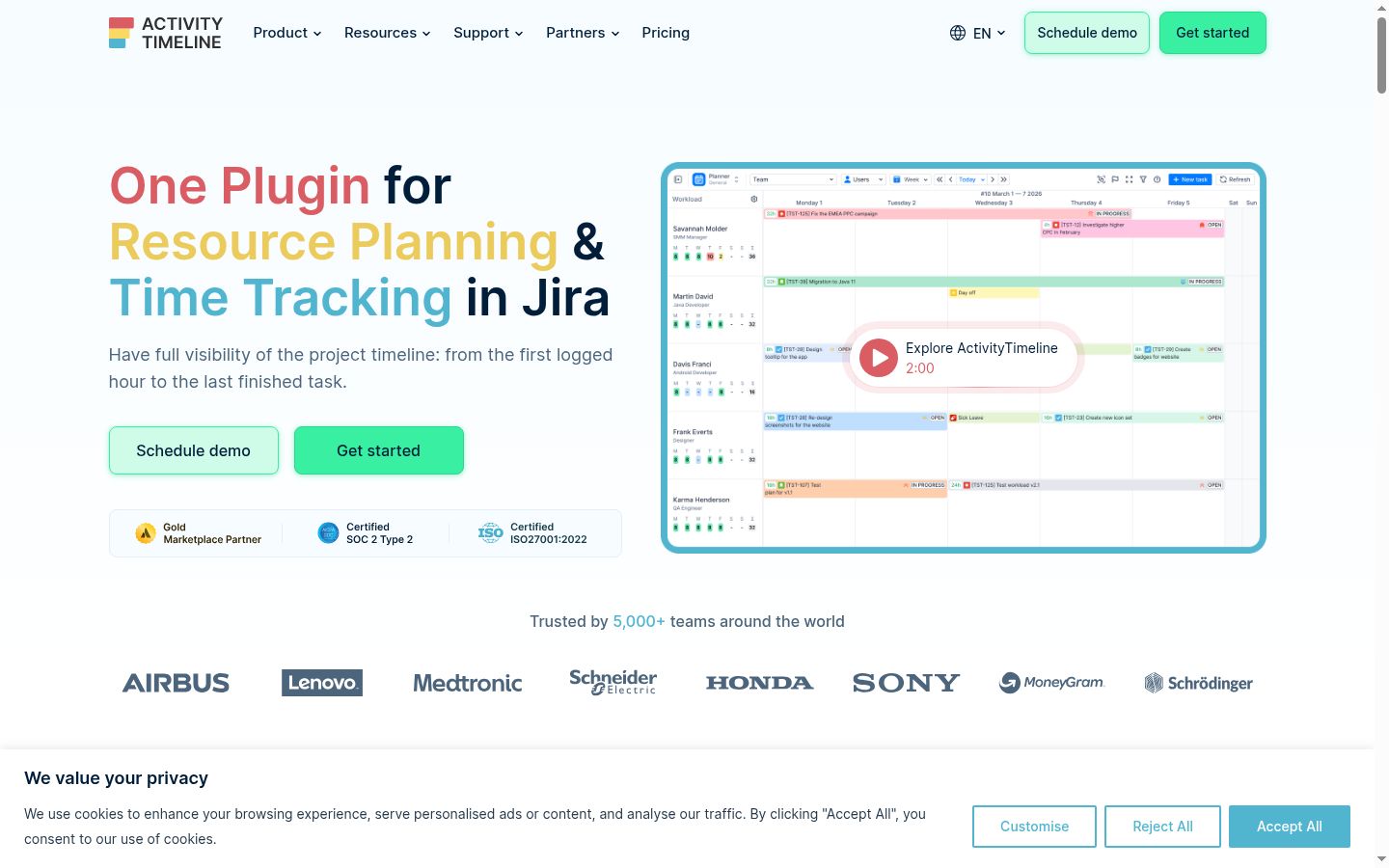Click the Savannah Molder row name

(x=700, y=229)
